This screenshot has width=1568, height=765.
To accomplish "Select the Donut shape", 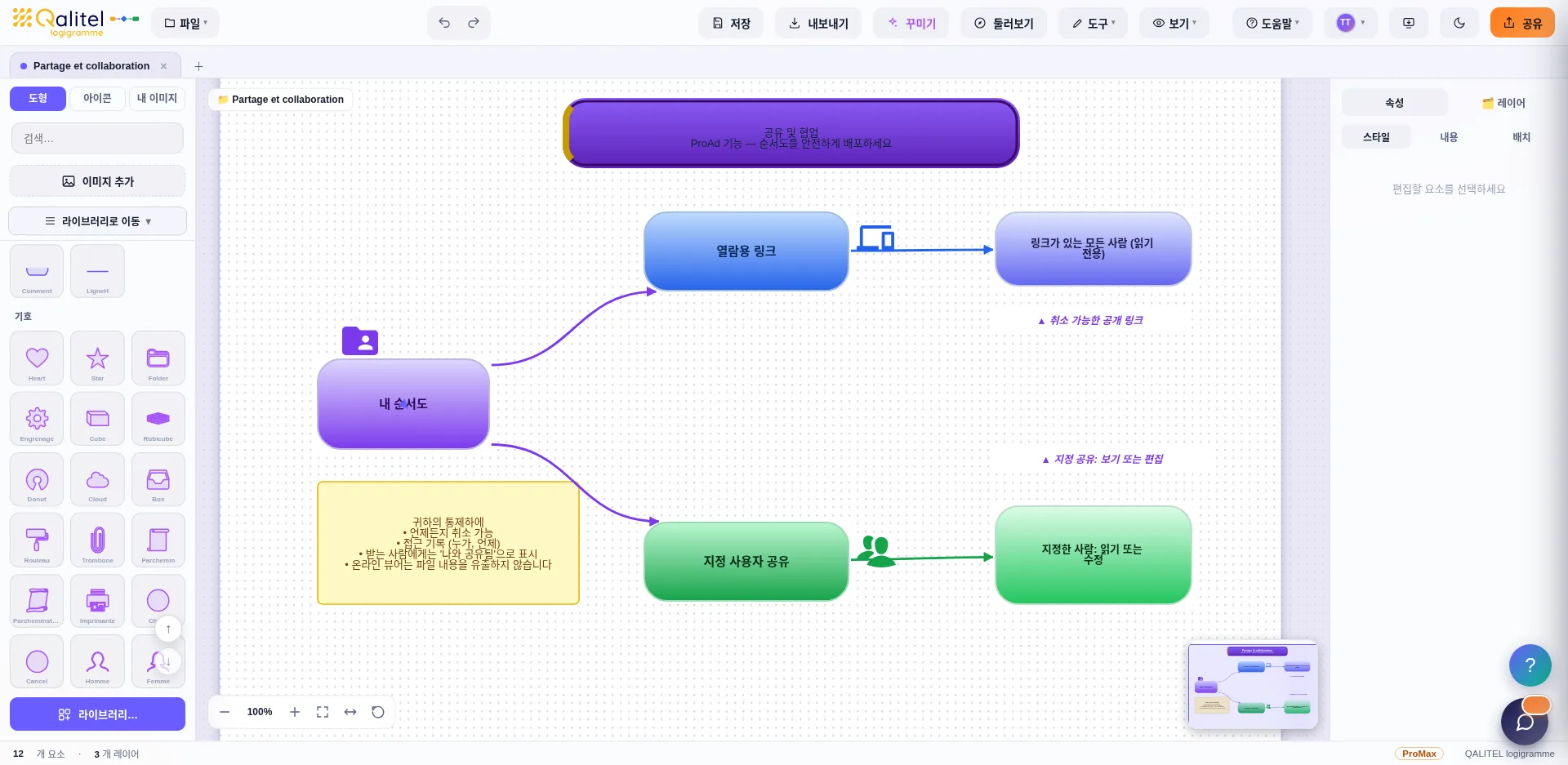I will tap(37, 479).
